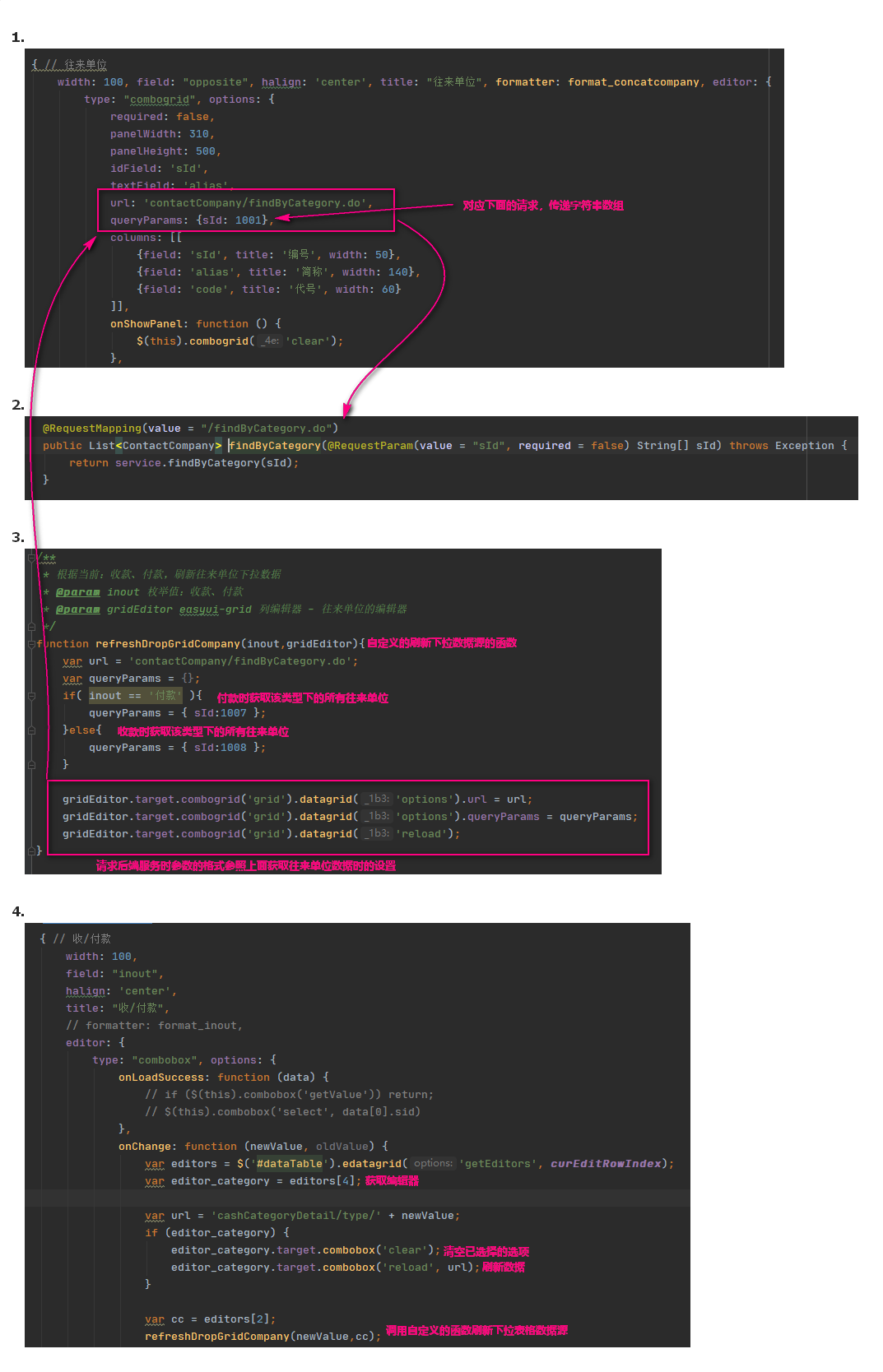883x1372 pixels.
Task: Click the datagrid 'reload' call line
Action: click(x=262, y=833)
